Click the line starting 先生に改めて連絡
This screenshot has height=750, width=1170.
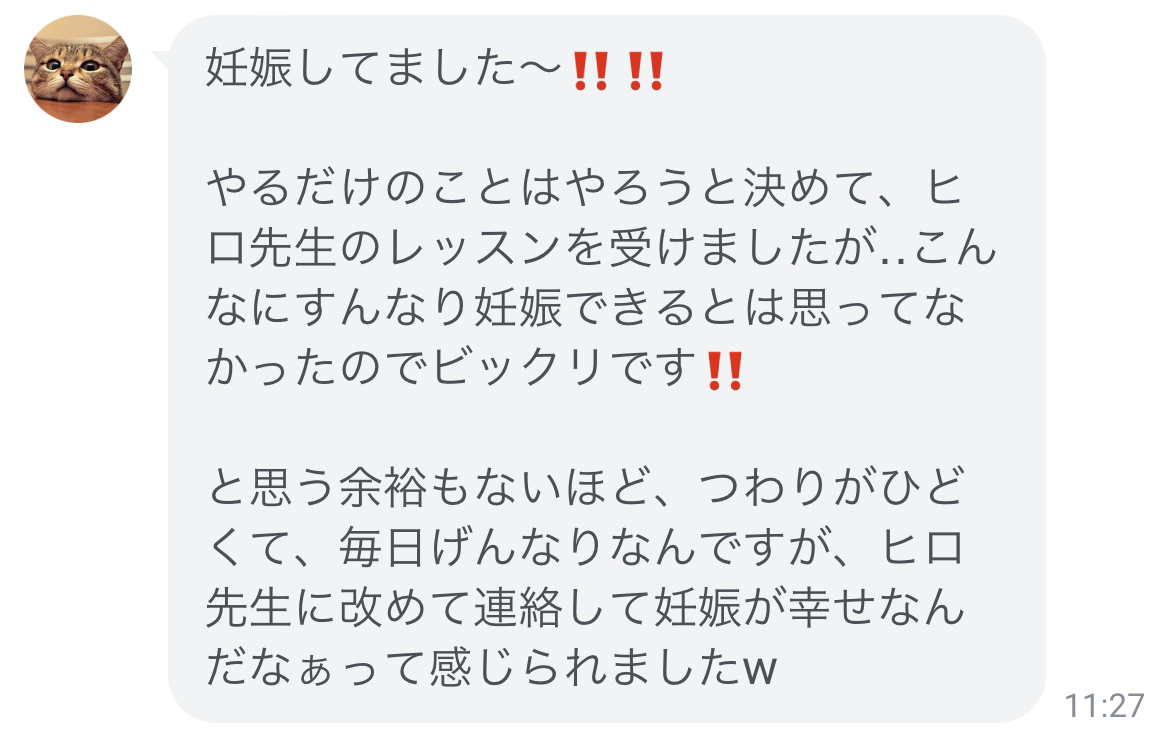pyautogui.click(x=586, y=607)
